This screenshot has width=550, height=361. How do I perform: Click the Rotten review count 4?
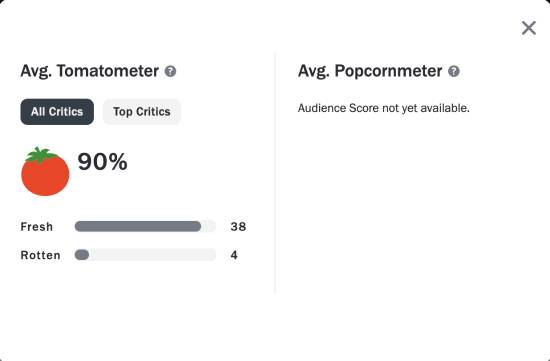tap(234, 255)
